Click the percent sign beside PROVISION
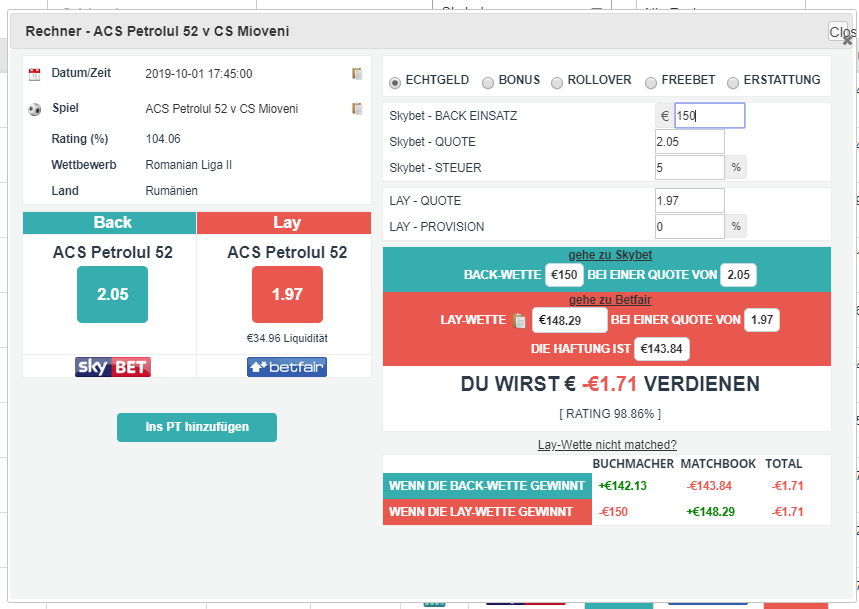Image resolution: width=859 pixels, height=609 pixels. click(x=736, y=226)
